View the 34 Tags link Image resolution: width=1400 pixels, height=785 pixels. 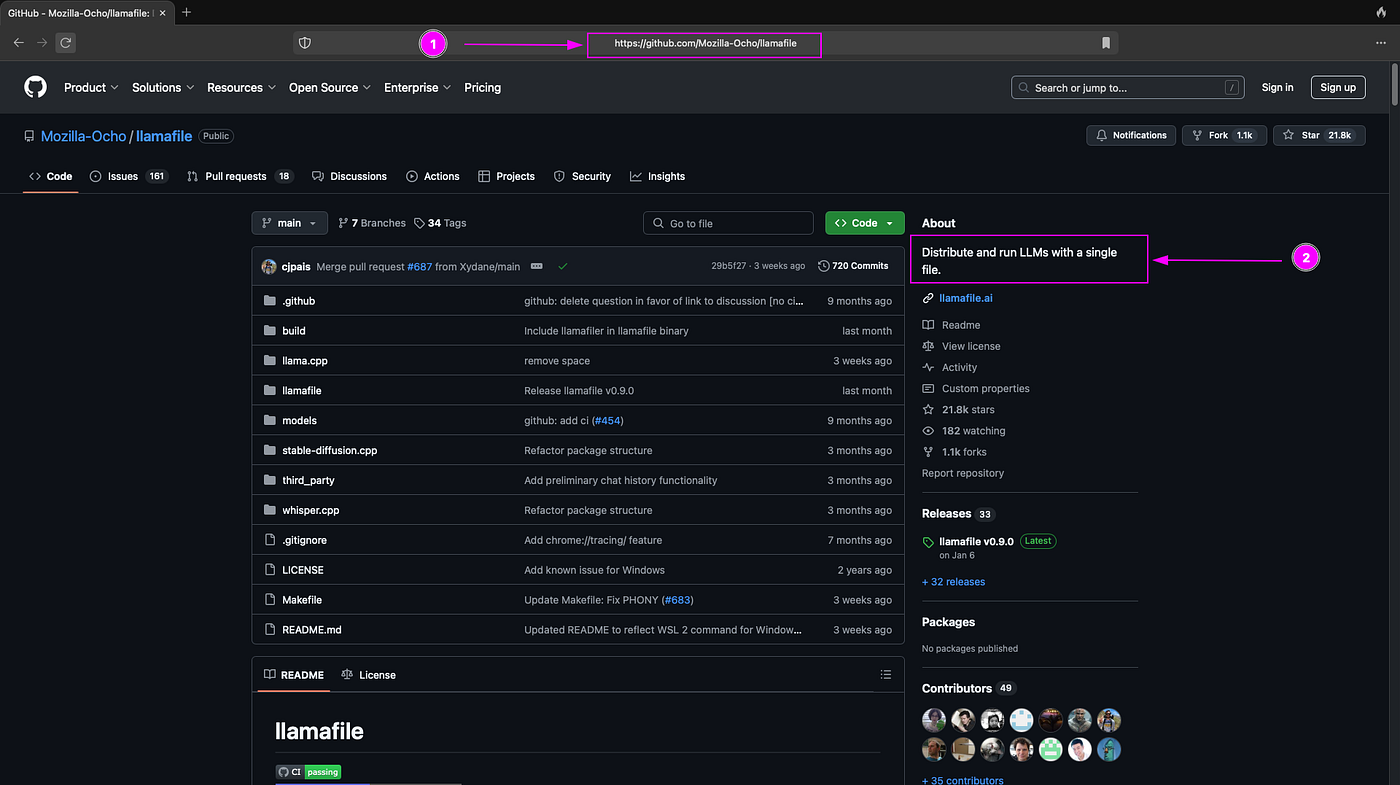pyautogui.click(x=440, y=223)
